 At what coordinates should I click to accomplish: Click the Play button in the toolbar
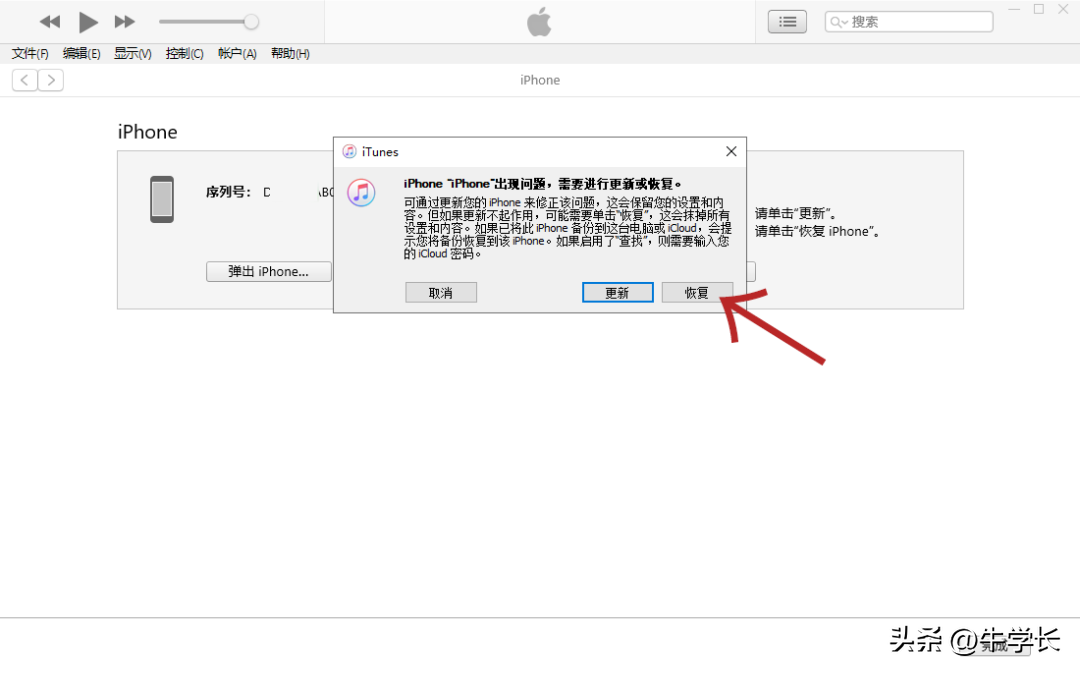pyautogui.click(x=88, y=21)
